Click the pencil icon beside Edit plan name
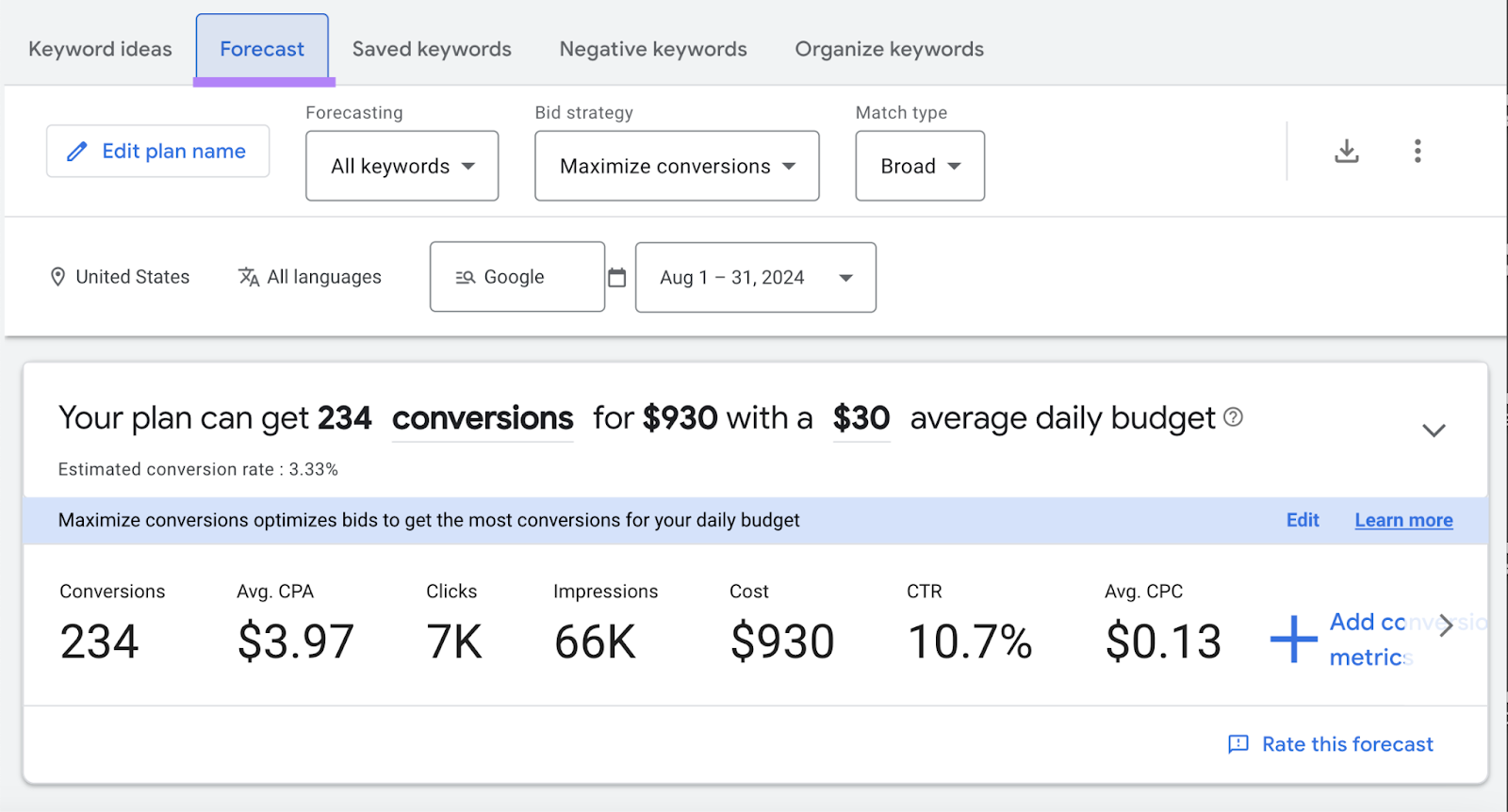The height and width of the screenshot is (812, 1508). coord(77,151)
